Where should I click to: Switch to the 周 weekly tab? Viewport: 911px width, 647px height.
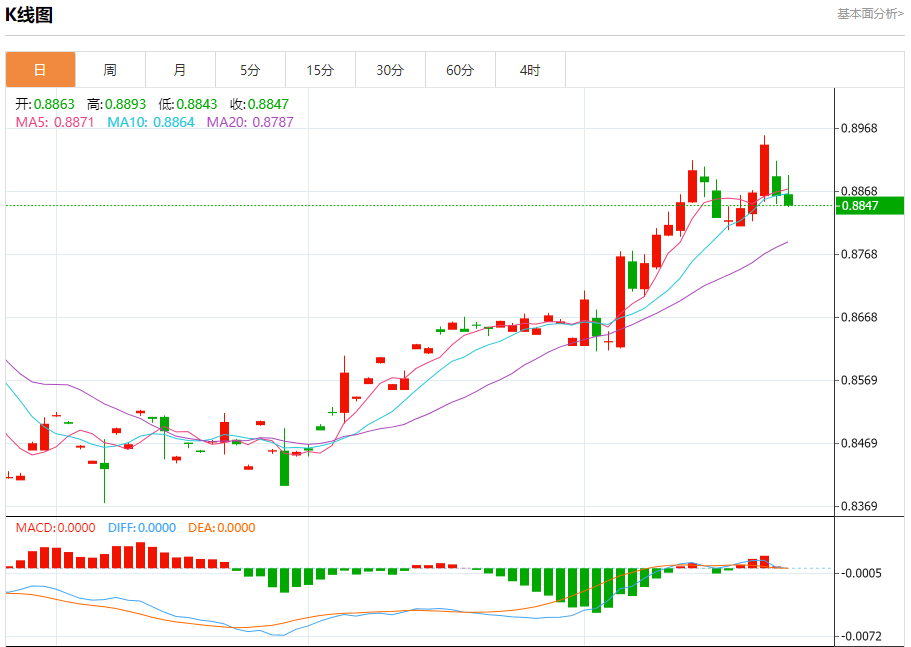point(110,70)
